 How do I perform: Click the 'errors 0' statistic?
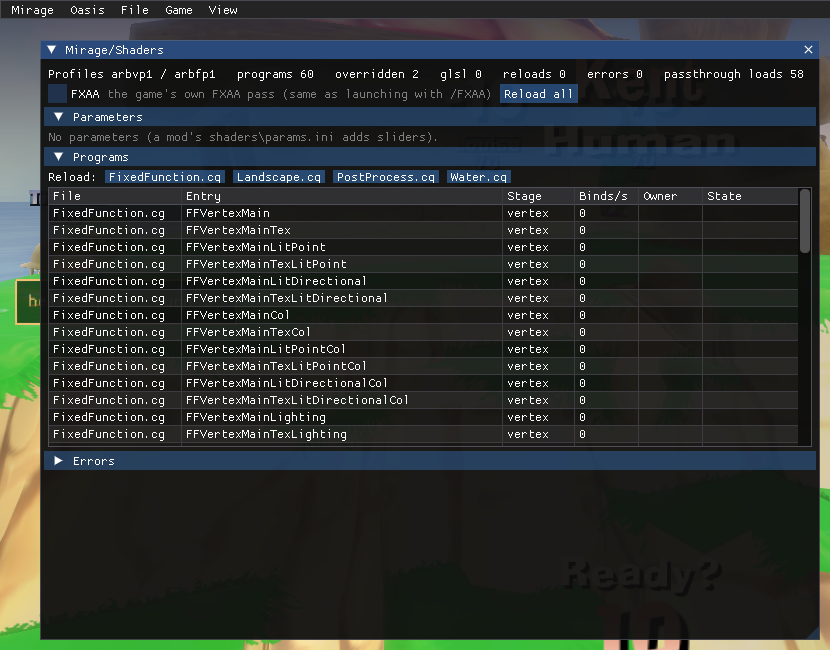click(x=615, y=74)
